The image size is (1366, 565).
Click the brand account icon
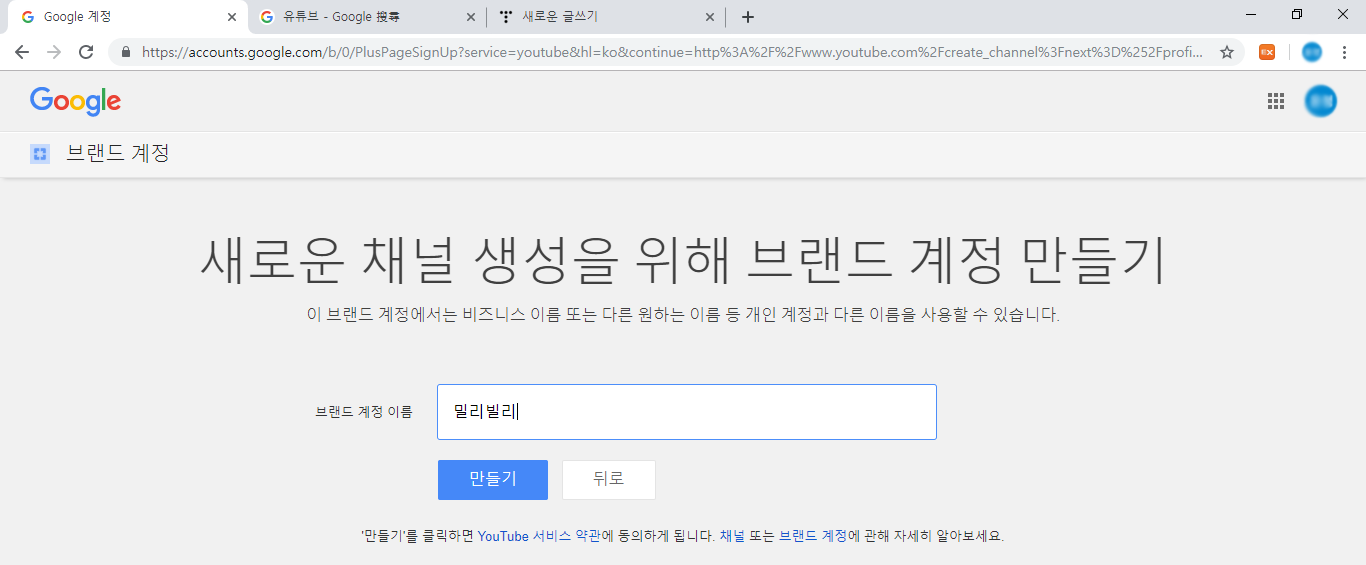tap(40, 154)
